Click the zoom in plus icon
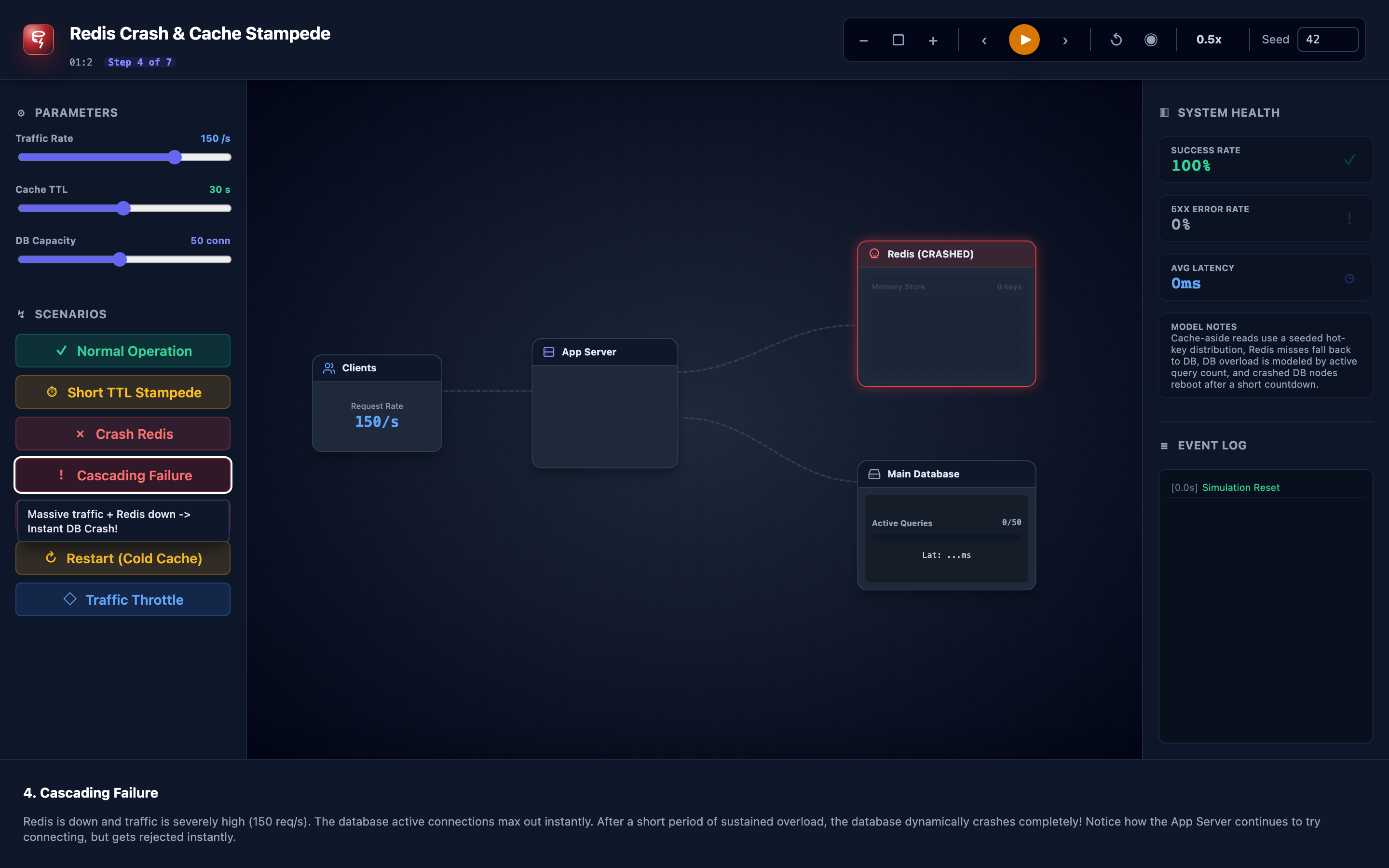This screenshot has width=1389, height=868. click(933, 40)
